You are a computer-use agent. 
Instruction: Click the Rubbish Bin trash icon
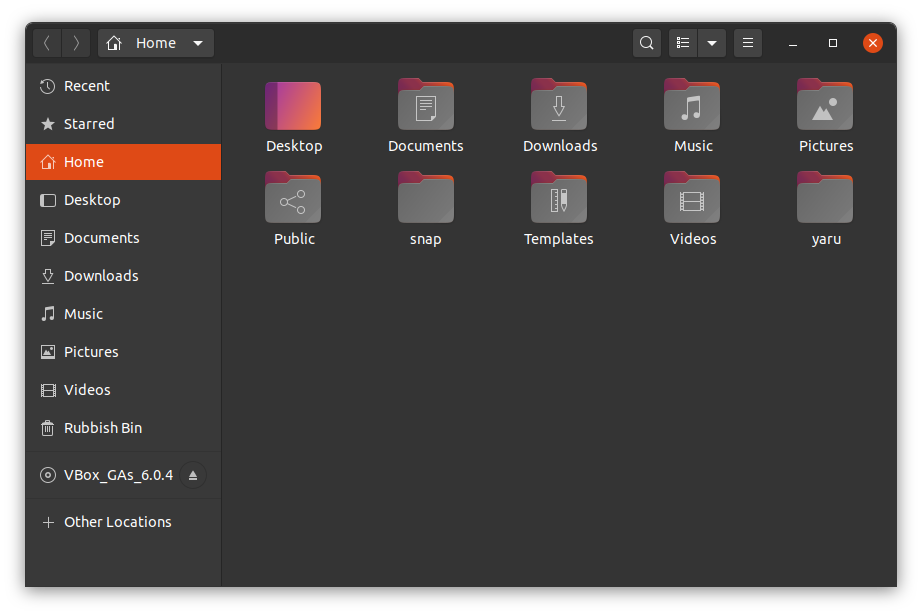(48, 428)
